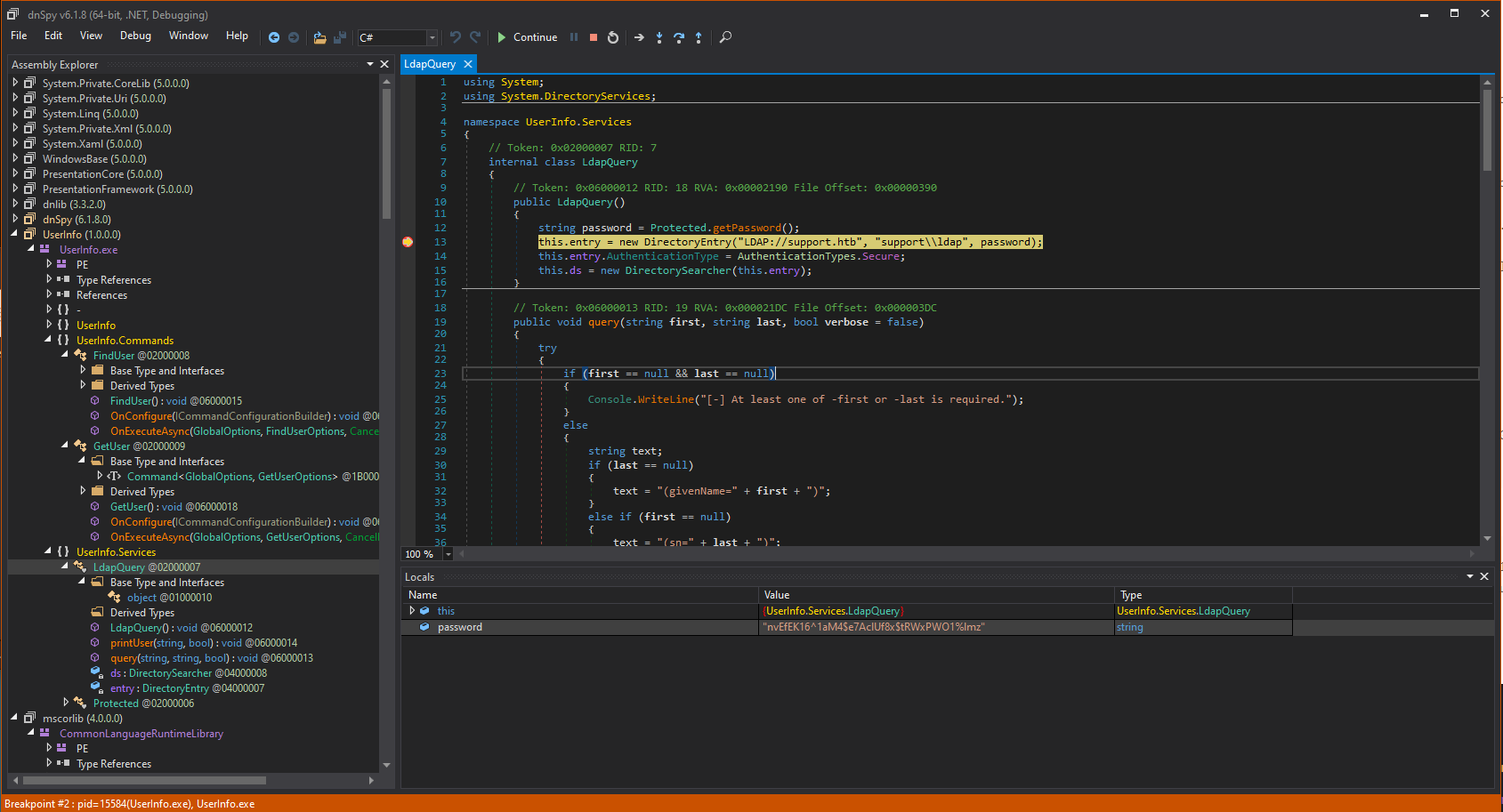
Task: Click Value column header in Locals
Action: (936, 595)
